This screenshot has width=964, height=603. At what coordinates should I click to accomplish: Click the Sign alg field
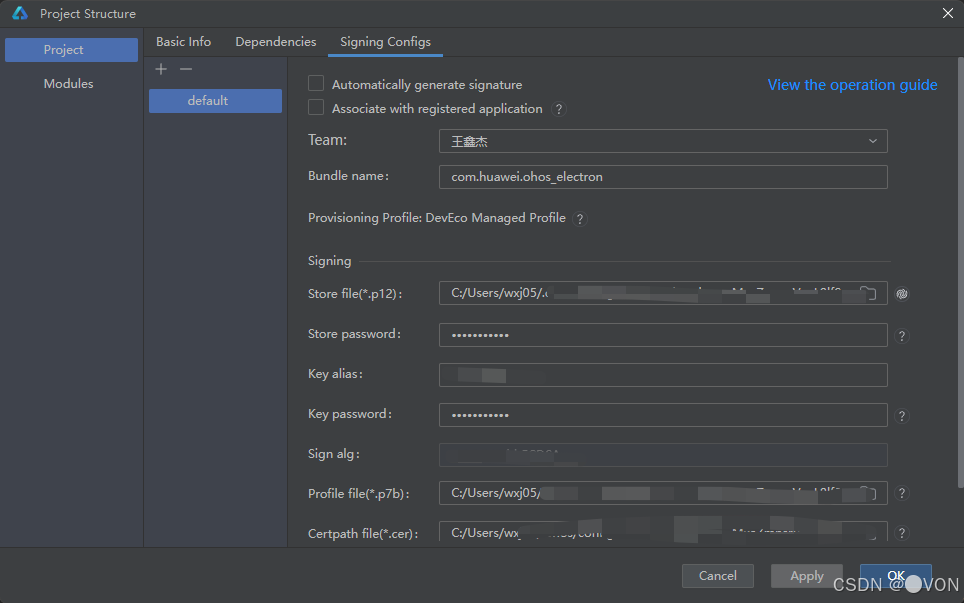(x=663, y=455)
